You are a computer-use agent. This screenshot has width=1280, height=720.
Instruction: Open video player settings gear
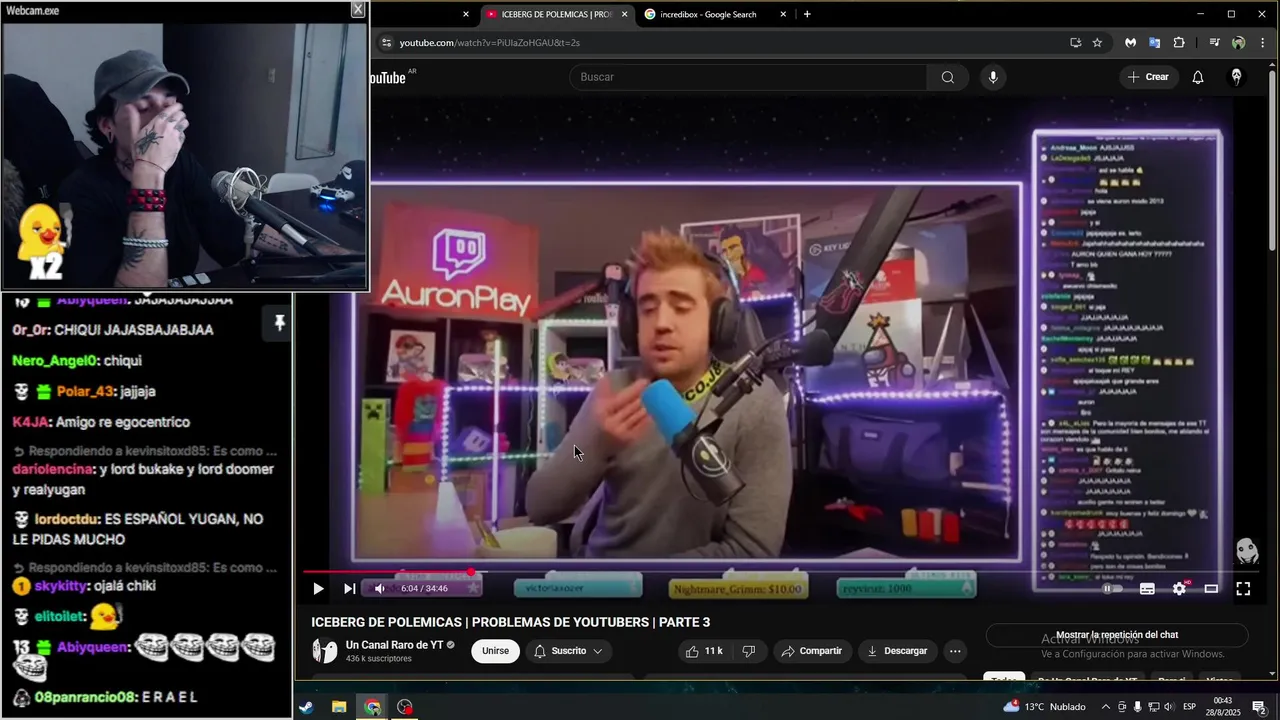point(1179,589)
